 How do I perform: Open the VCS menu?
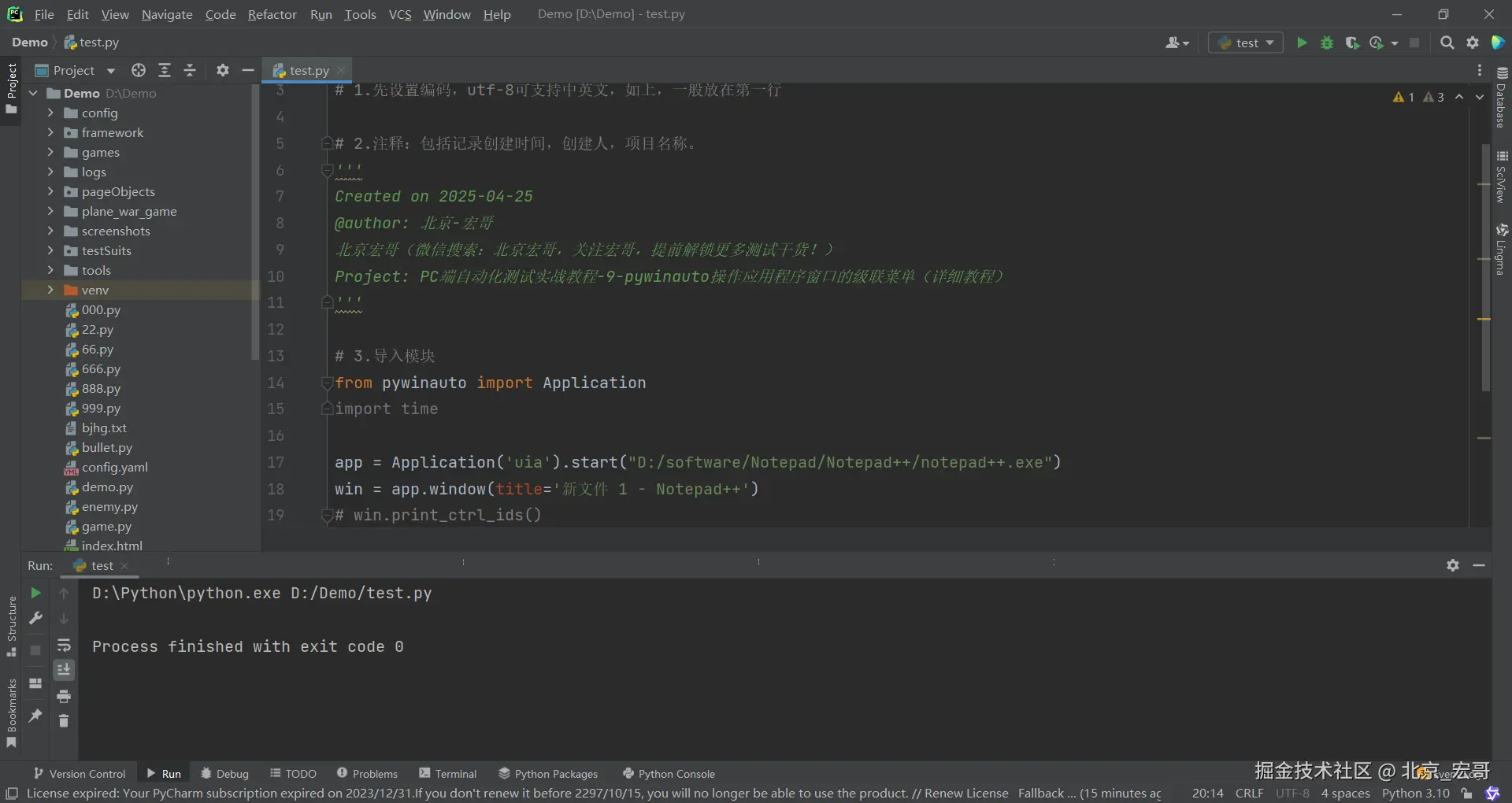[400, 14]
